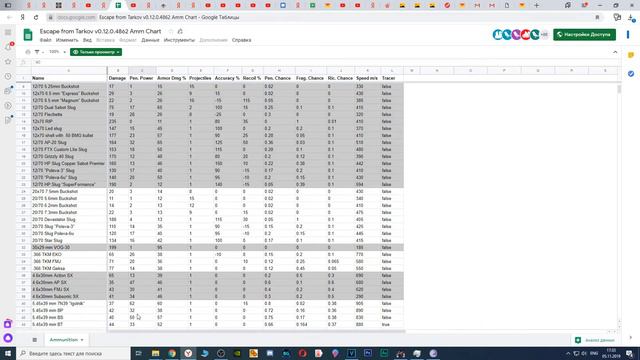Open the zoom 100% dropdown

click(x=57, y=52)
